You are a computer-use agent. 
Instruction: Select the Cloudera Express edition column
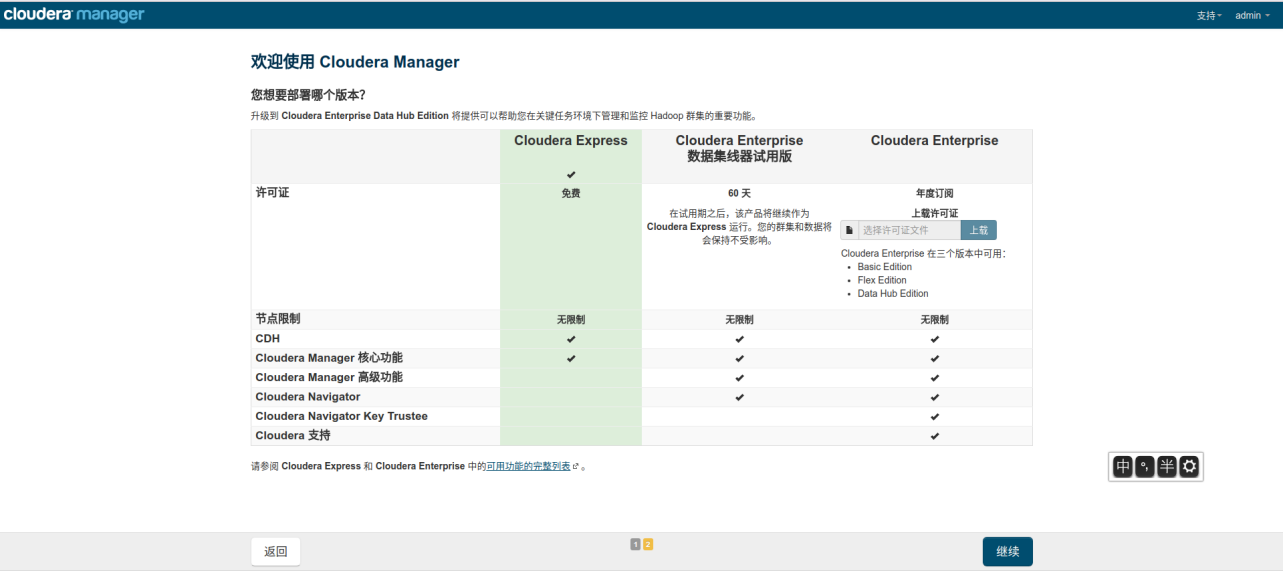pos(571,141)
